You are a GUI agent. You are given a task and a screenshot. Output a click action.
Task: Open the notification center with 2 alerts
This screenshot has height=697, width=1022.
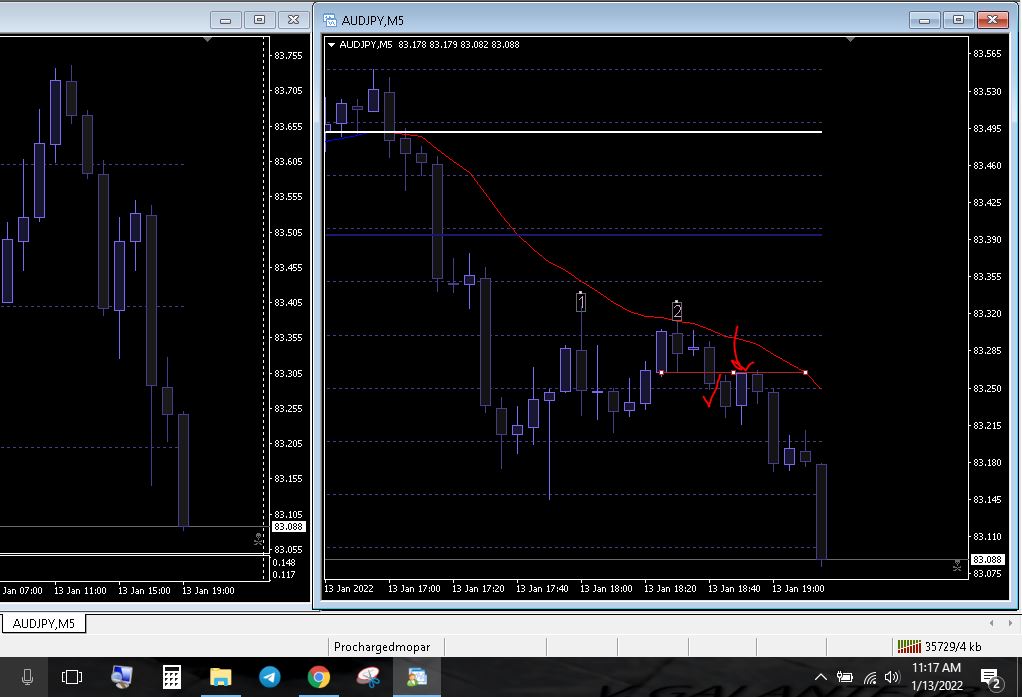click(x=991, y=678)
